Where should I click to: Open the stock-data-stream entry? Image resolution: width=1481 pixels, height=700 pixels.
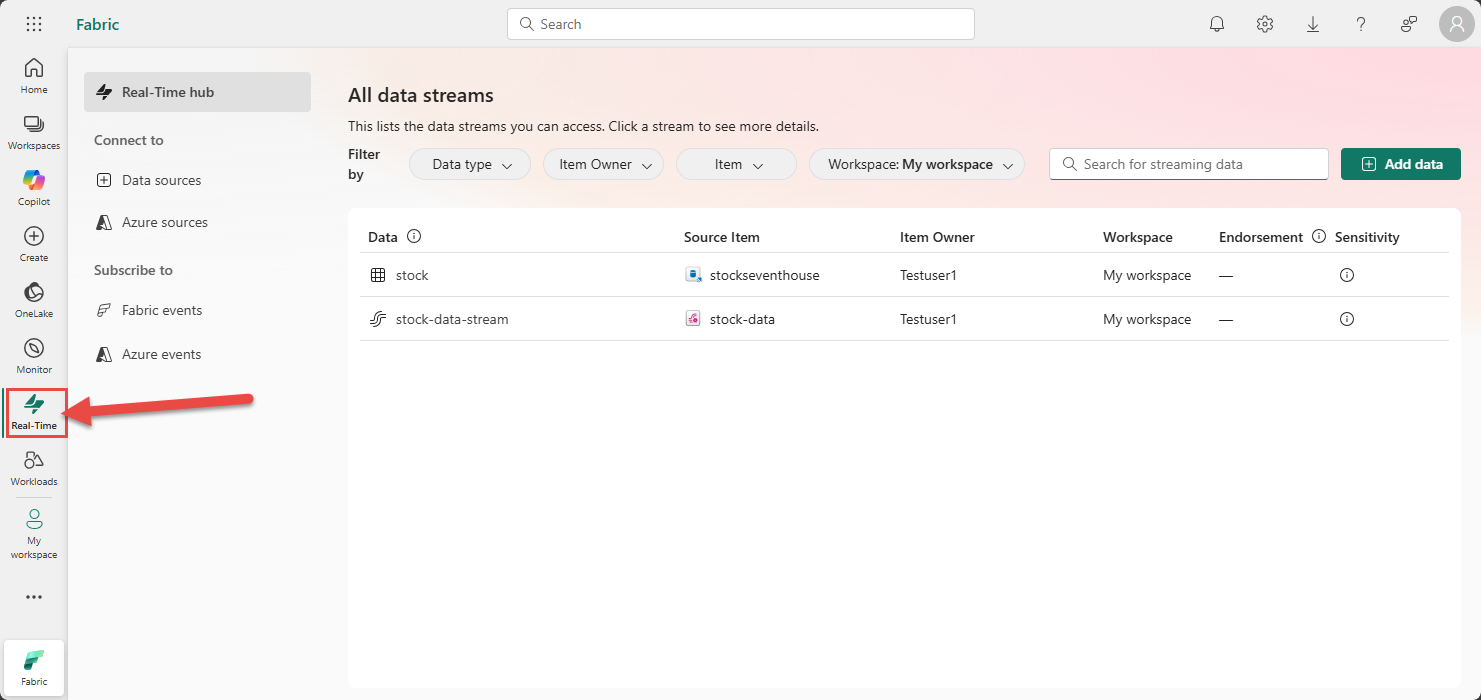[452, 319]
